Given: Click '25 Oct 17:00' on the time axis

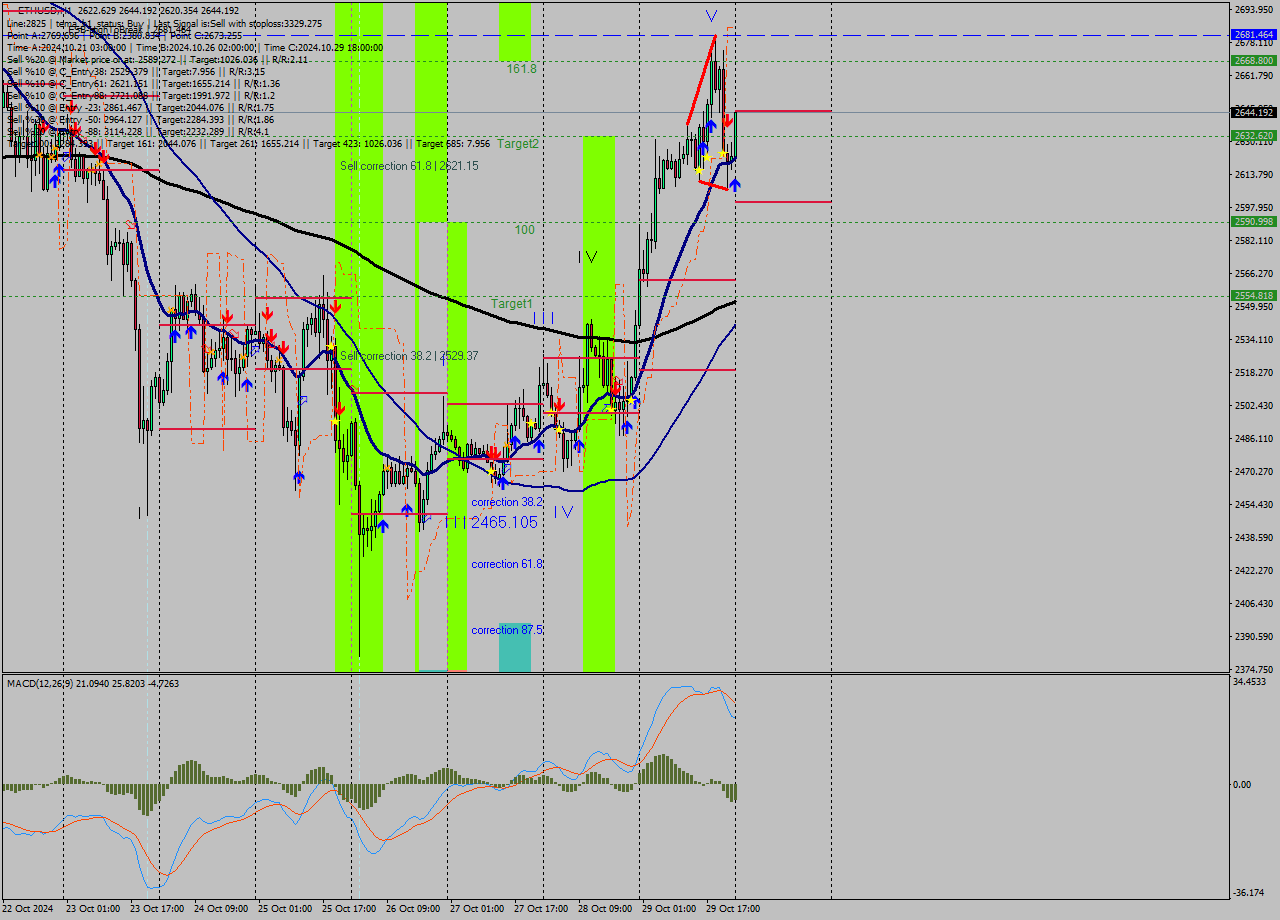Looking at the screenshot, I should point(349,909).
